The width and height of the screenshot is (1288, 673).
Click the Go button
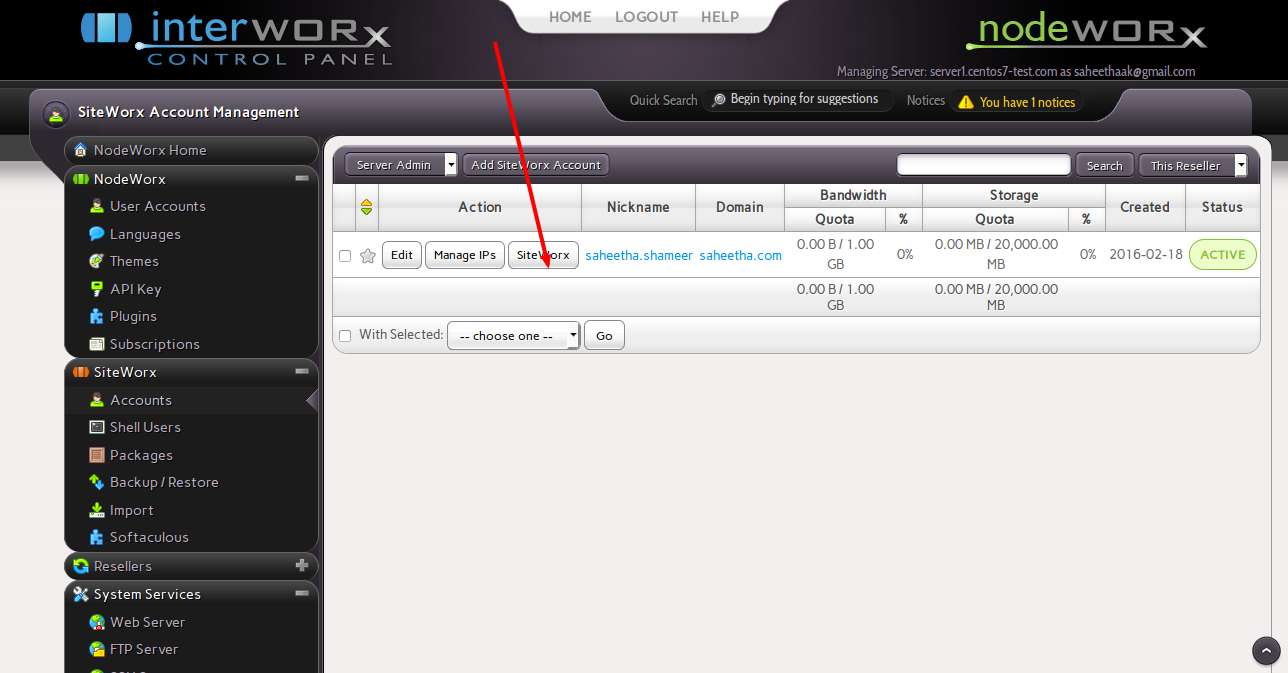click(x=604, y=336)
